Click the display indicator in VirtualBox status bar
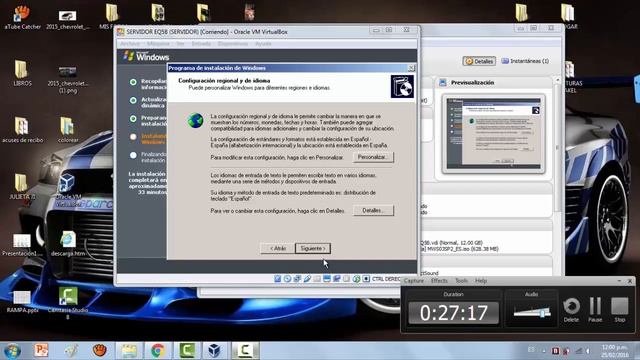Screen dimensions: 640x360 327,279
